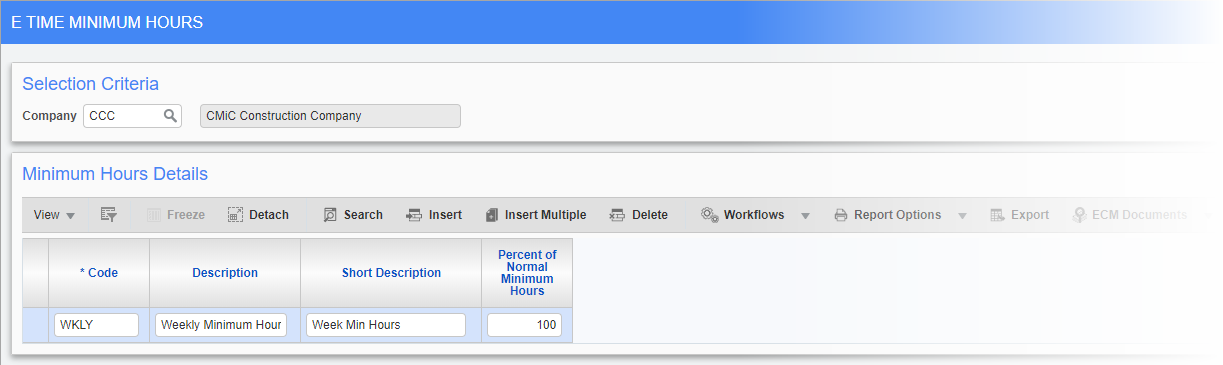This screenshot has width=1223, height=365.
Task: Click the Report Options printer button
Action: point(888,215)
